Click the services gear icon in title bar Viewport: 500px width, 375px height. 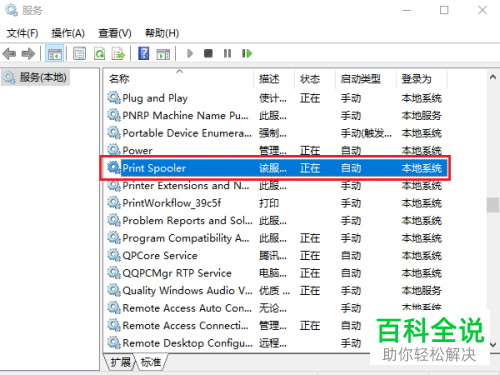pos(12,10)
